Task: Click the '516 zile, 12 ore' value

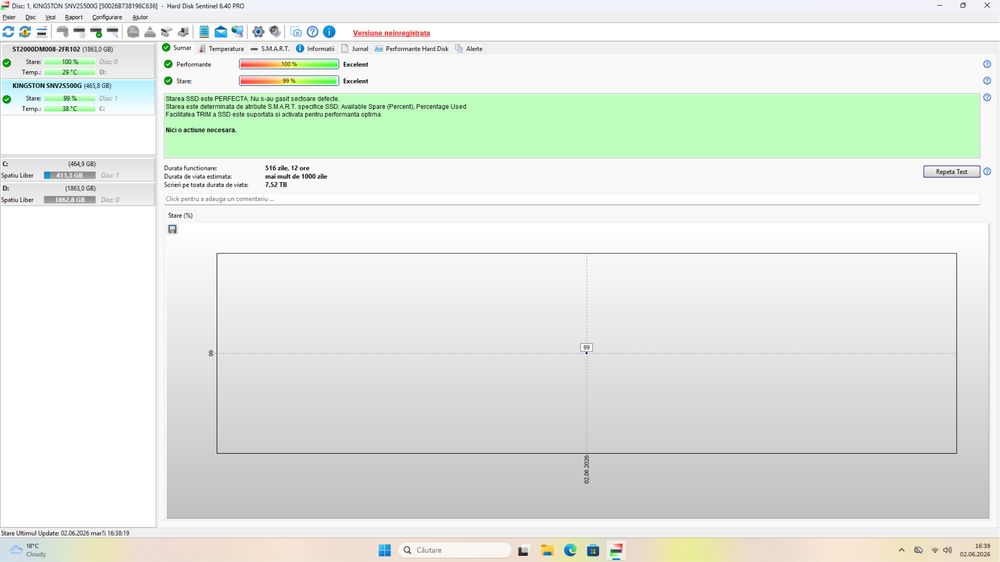Action: (x=287, y=168)
